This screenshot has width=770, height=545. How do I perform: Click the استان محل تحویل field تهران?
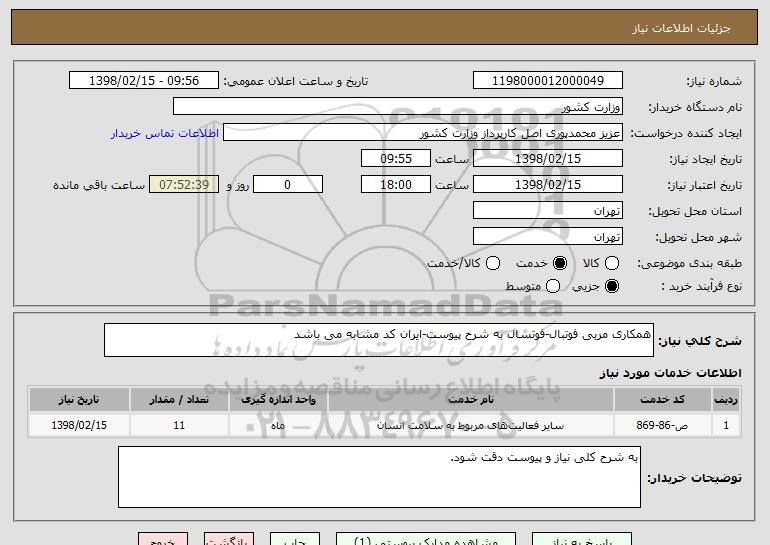point(548,211)
